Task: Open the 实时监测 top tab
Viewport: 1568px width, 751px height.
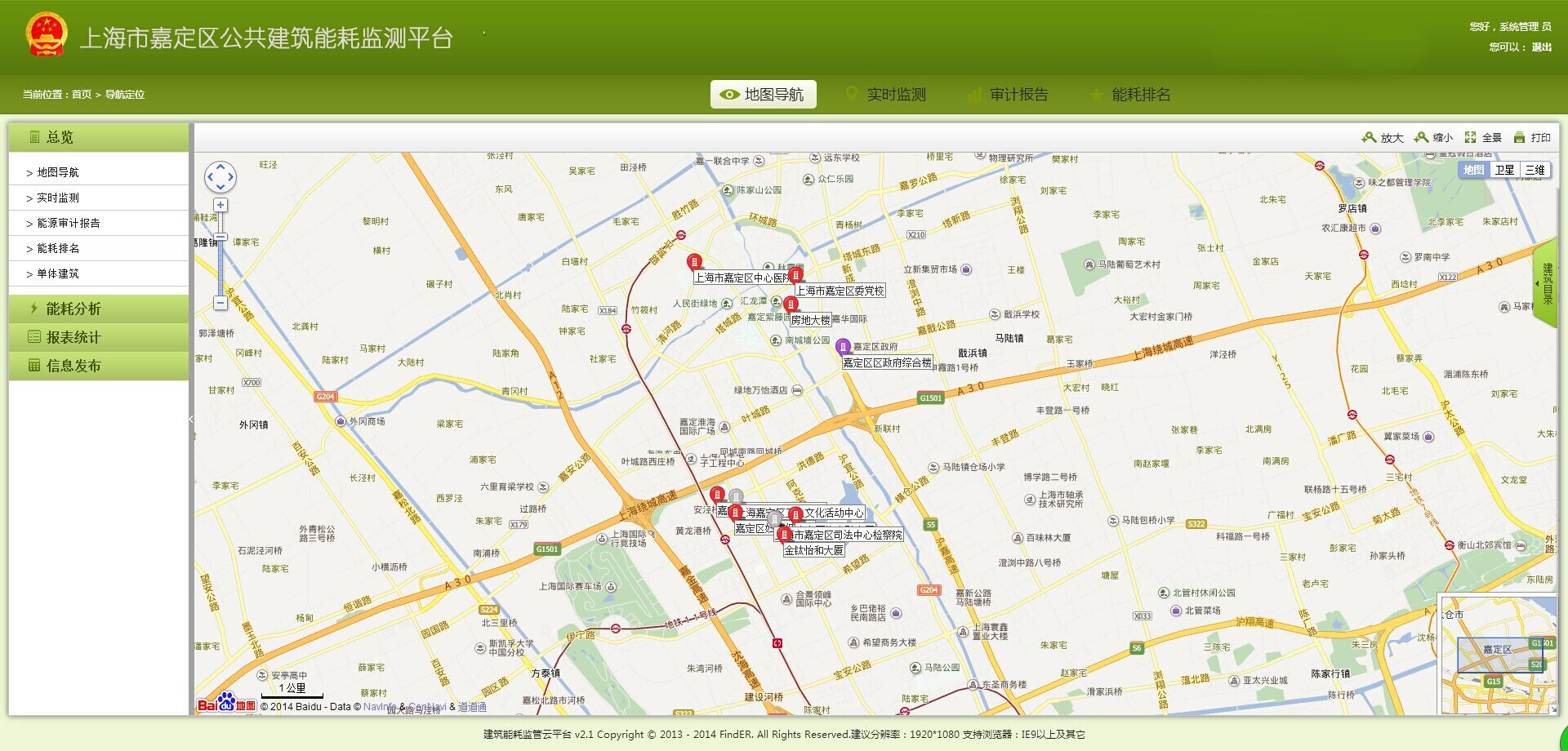Action: click(x=885, y=95)
